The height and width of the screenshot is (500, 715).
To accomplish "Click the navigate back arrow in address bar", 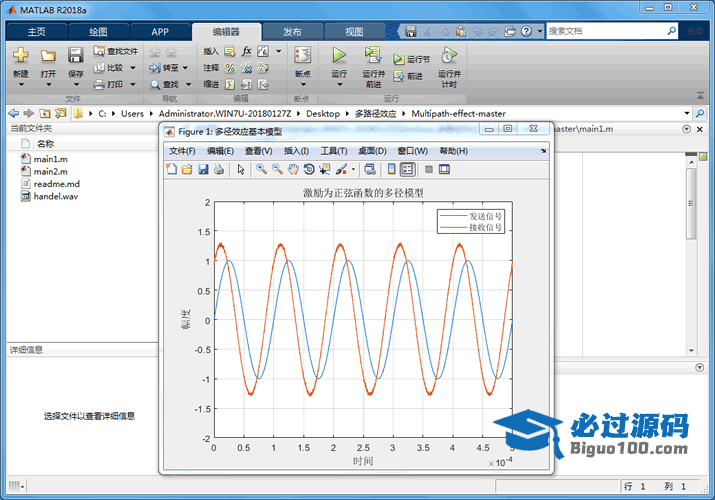I will tap(14, 113).
